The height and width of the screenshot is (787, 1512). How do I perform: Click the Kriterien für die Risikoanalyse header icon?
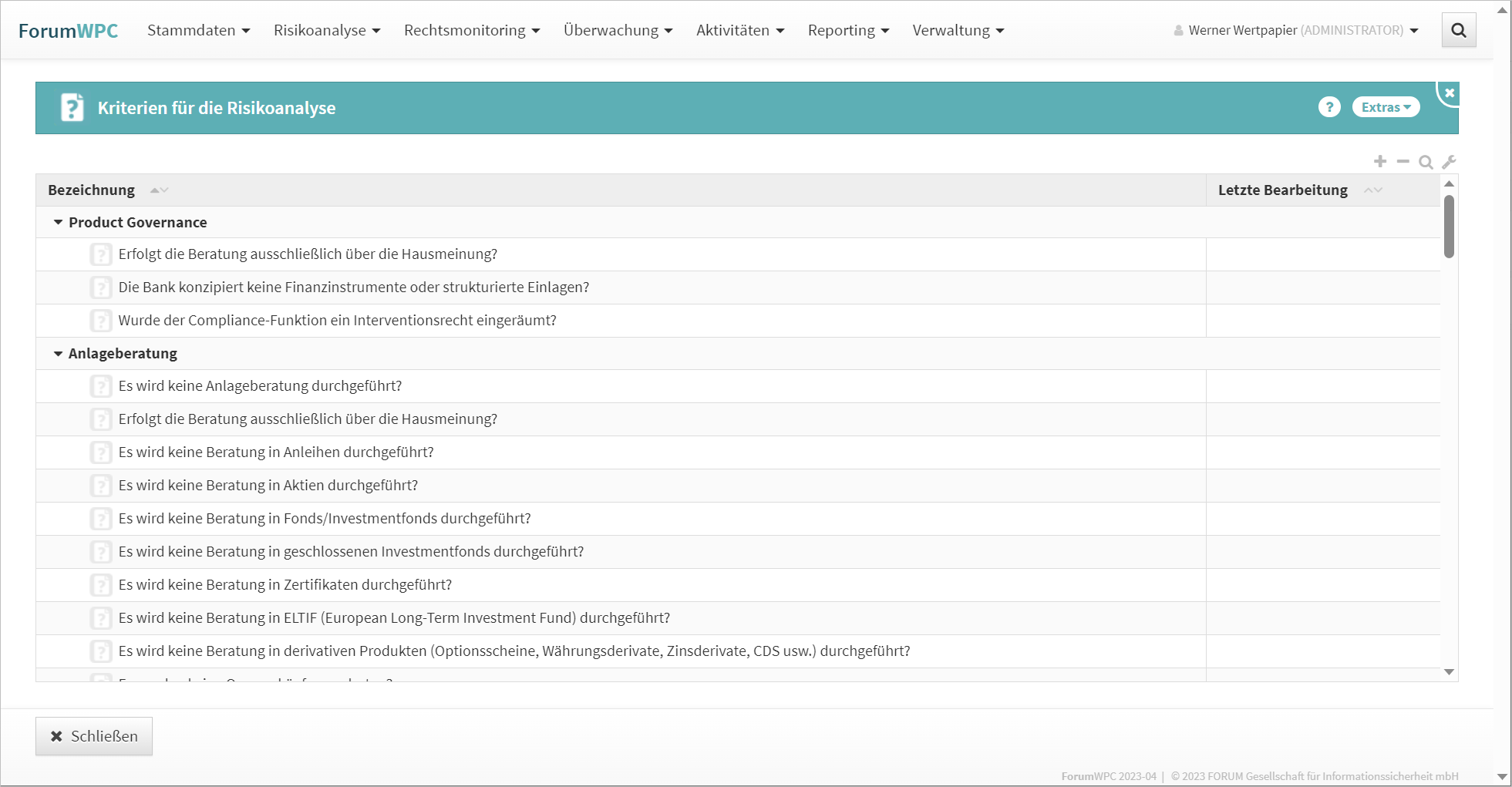pyautogui.click(x=72, y=107)
